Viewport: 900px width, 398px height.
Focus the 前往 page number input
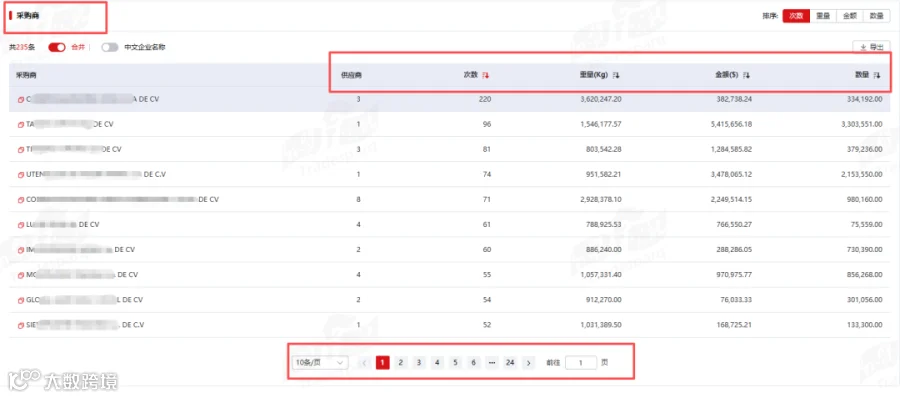(x=580, y=362)
